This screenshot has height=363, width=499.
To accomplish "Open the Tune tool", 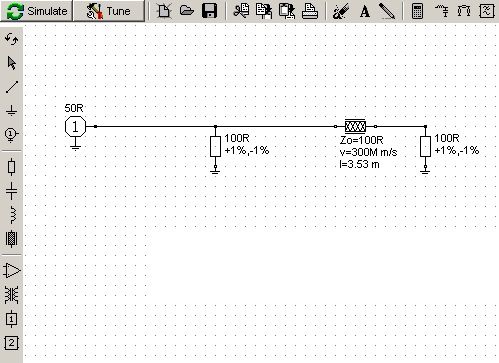I will point(109,11).
